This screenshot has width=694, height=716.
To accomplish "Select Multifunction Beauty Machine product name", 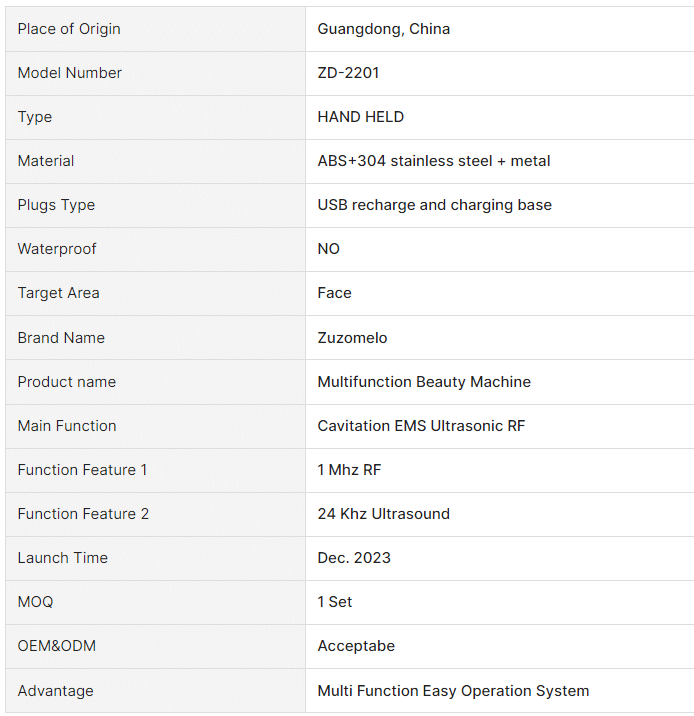I will click(x=424, y=382).
